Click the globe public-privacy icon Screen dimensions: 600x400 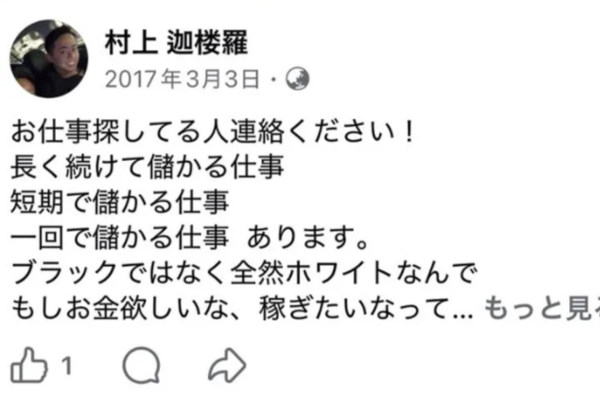click(298, 79)
